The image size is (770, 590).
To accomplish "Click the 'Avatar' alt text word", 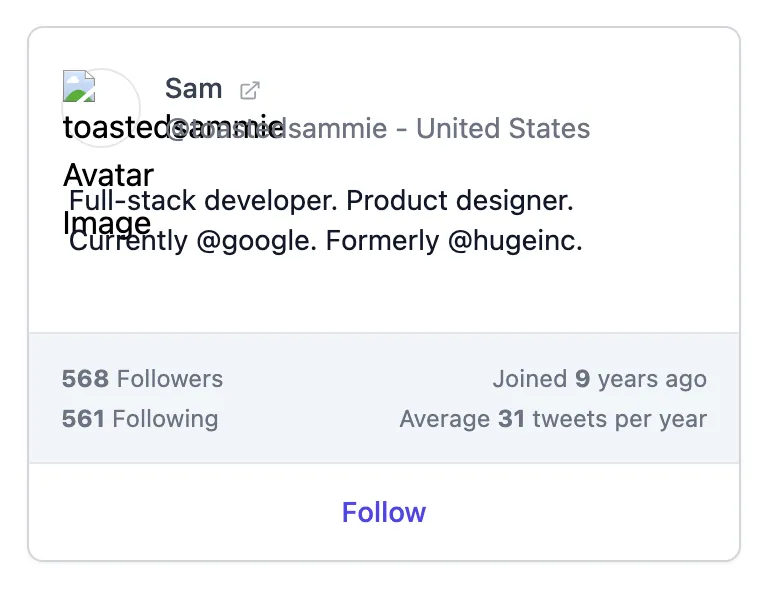I will click(x=108, y=175).
